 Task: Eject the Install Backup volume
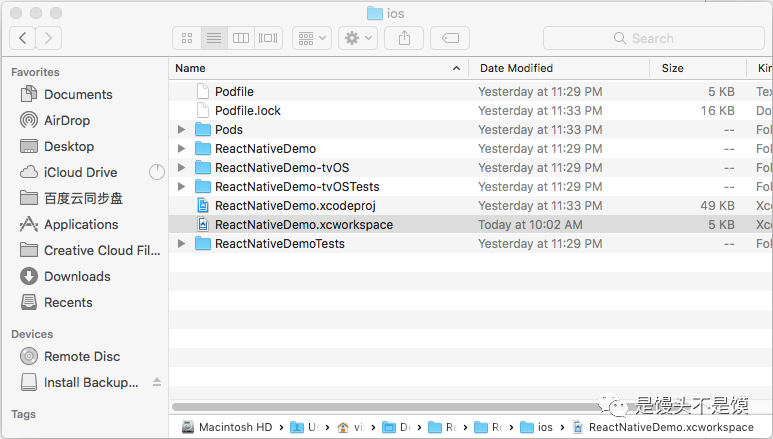157,382
